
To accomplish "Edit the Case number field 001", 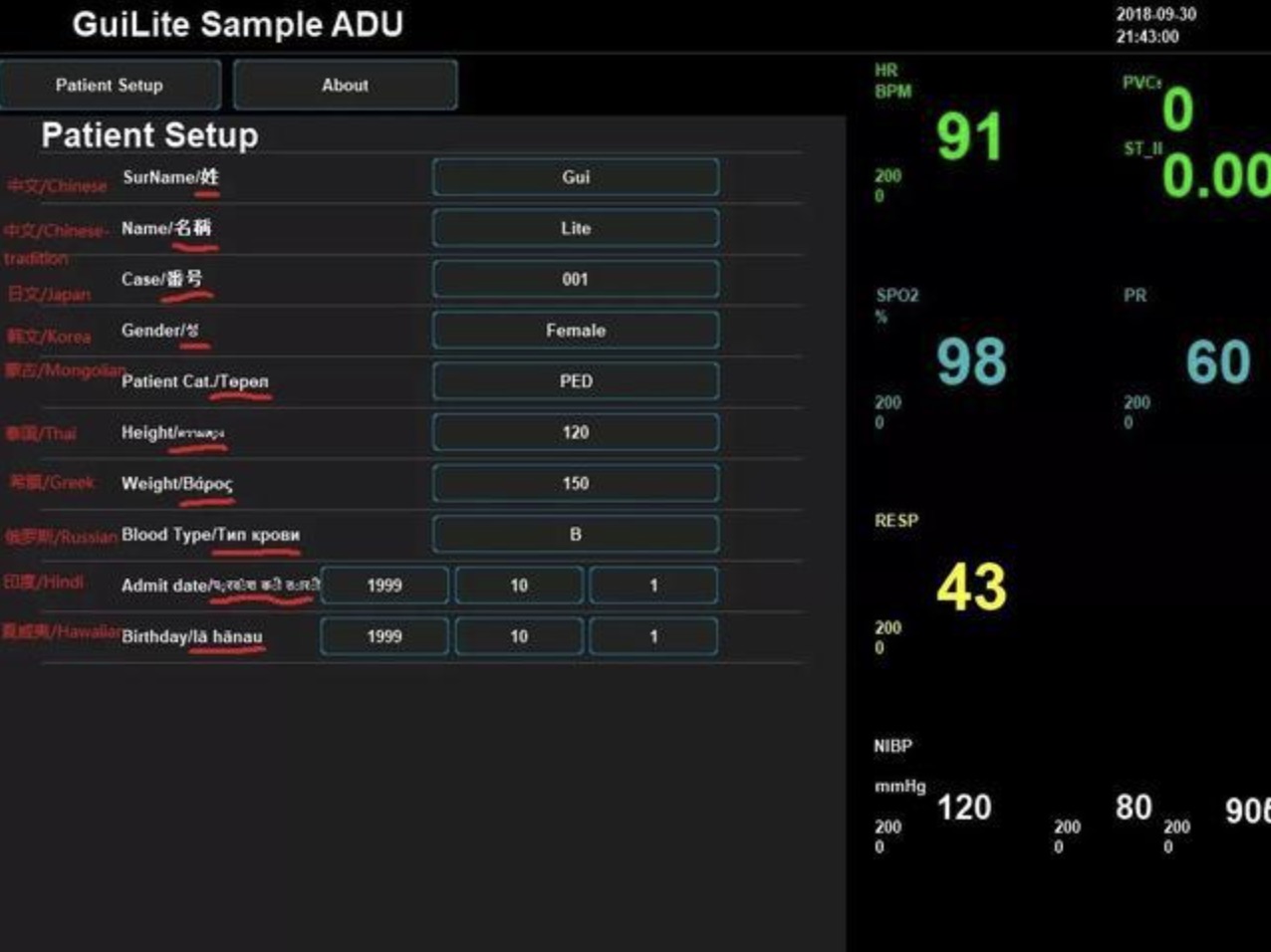I will coord(575,279).
